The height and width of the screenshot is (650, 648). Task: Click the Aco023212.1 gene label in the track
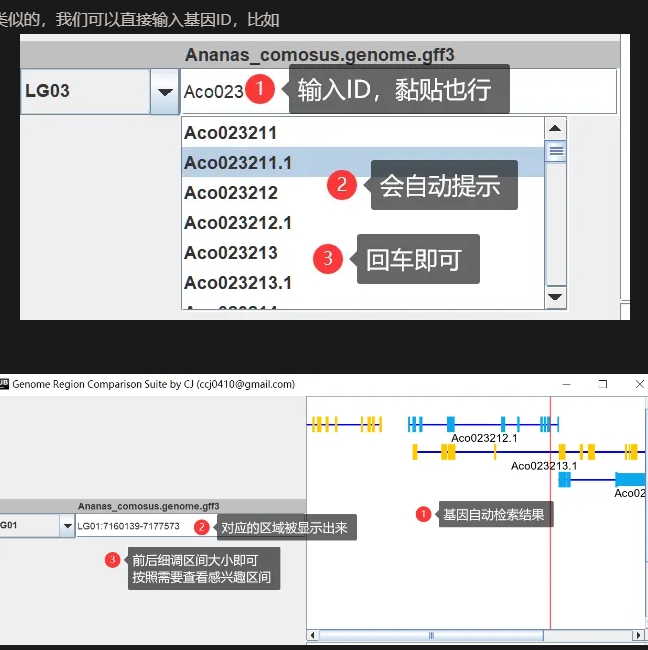point(484,438)
